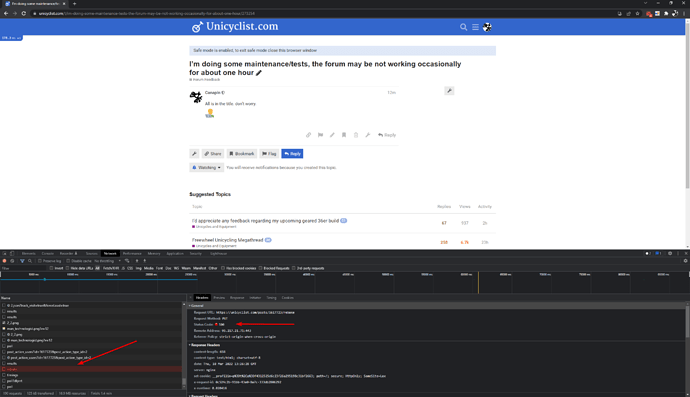Click the Flag topic button
Viewport: 690px width, 397px height.
269,154
